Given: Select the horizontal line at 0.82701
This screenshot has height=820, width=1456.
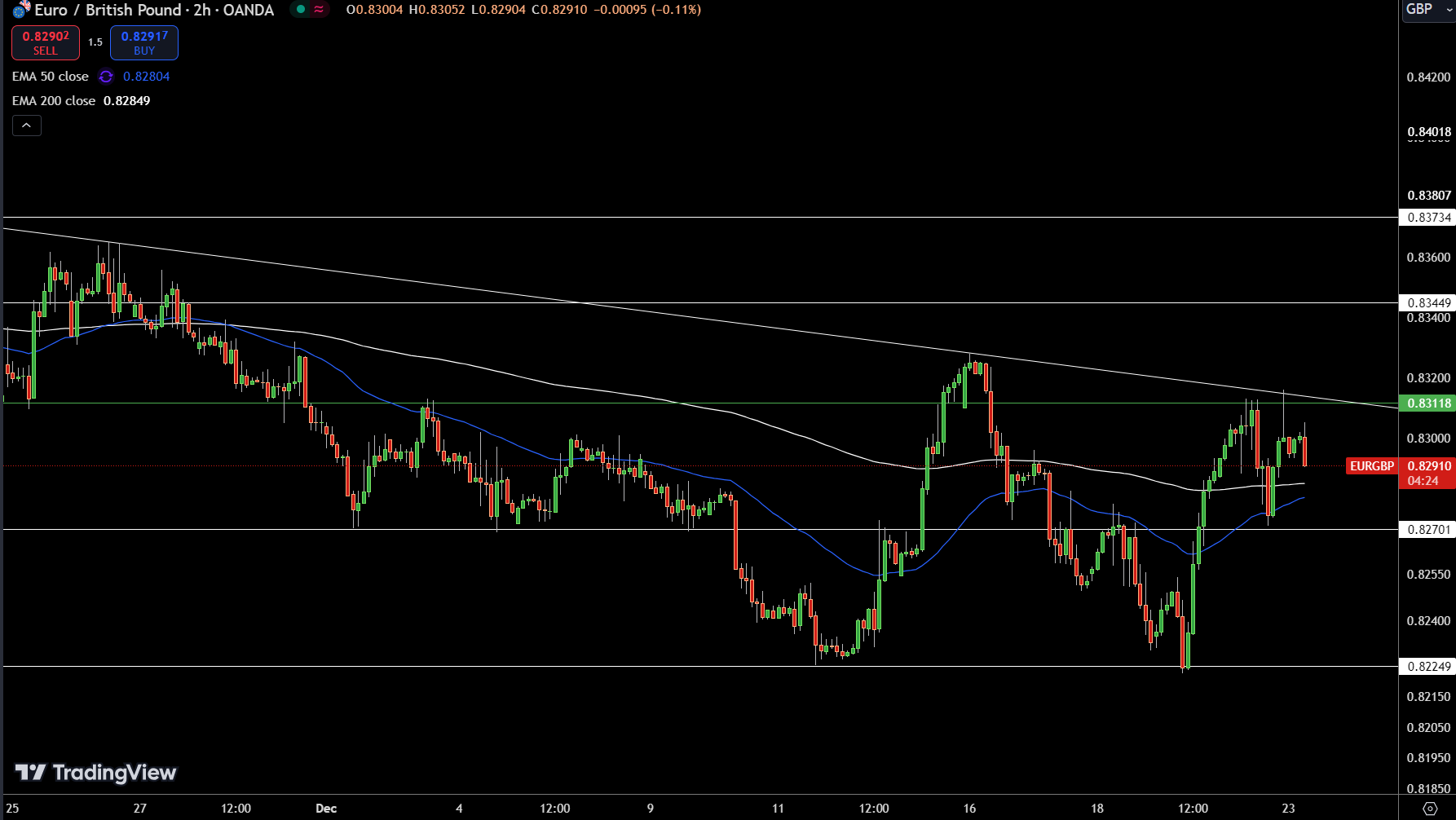Looking at the screenshot, I should pos(699,530).
